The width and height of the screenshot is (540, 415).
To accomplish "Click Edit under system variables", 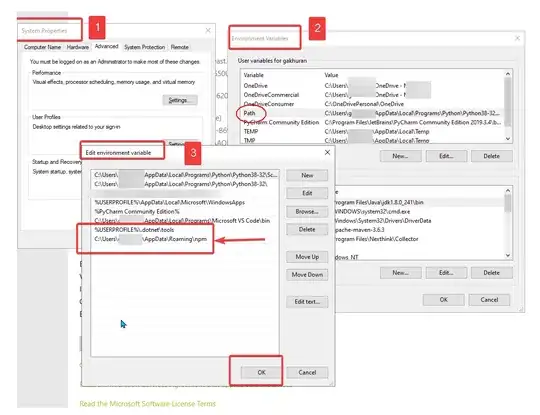I will 446,273.
